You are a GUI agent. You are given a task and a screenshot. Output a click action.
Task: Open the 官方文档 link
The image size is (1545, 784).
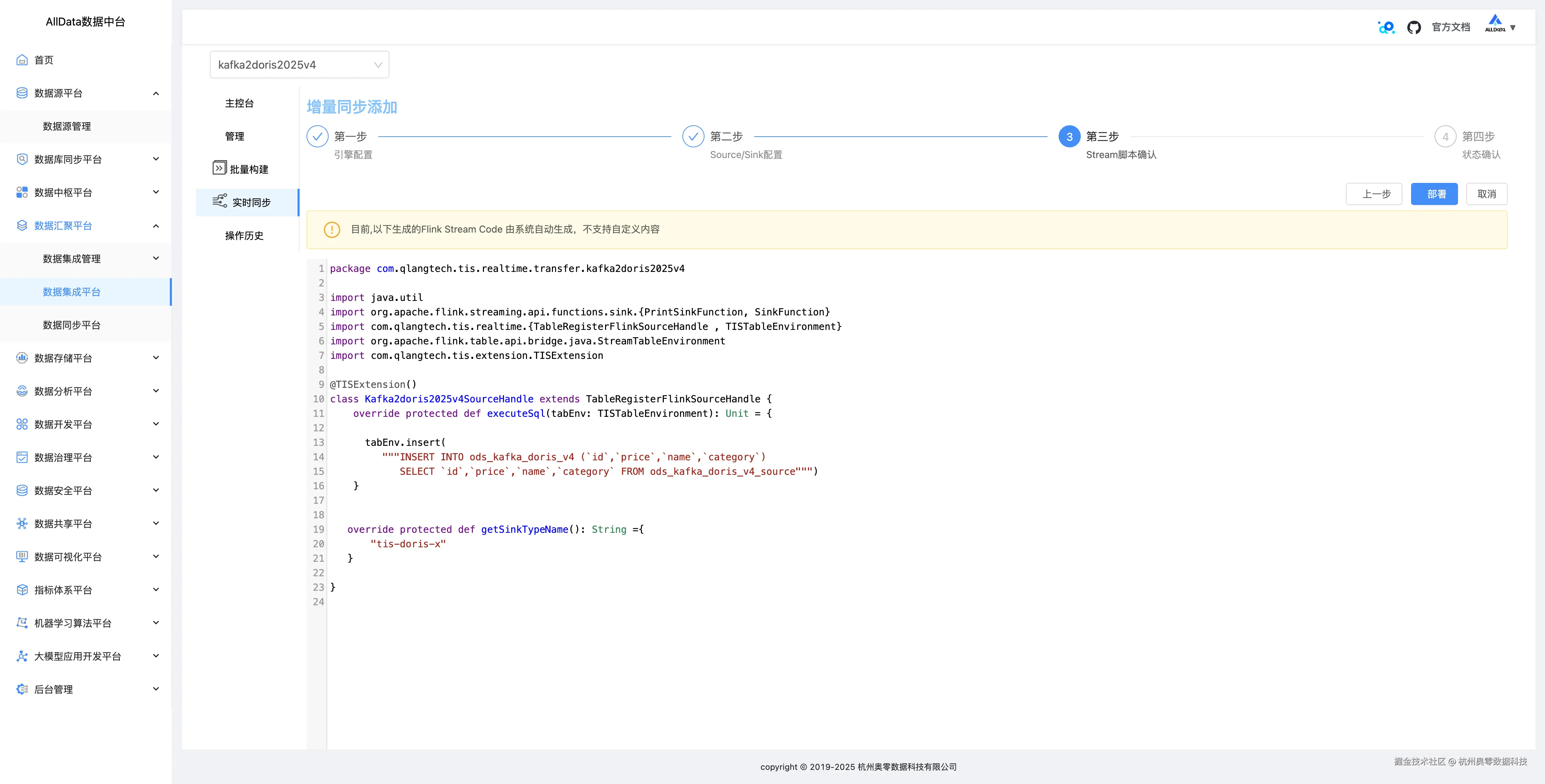click(1450, 28)
